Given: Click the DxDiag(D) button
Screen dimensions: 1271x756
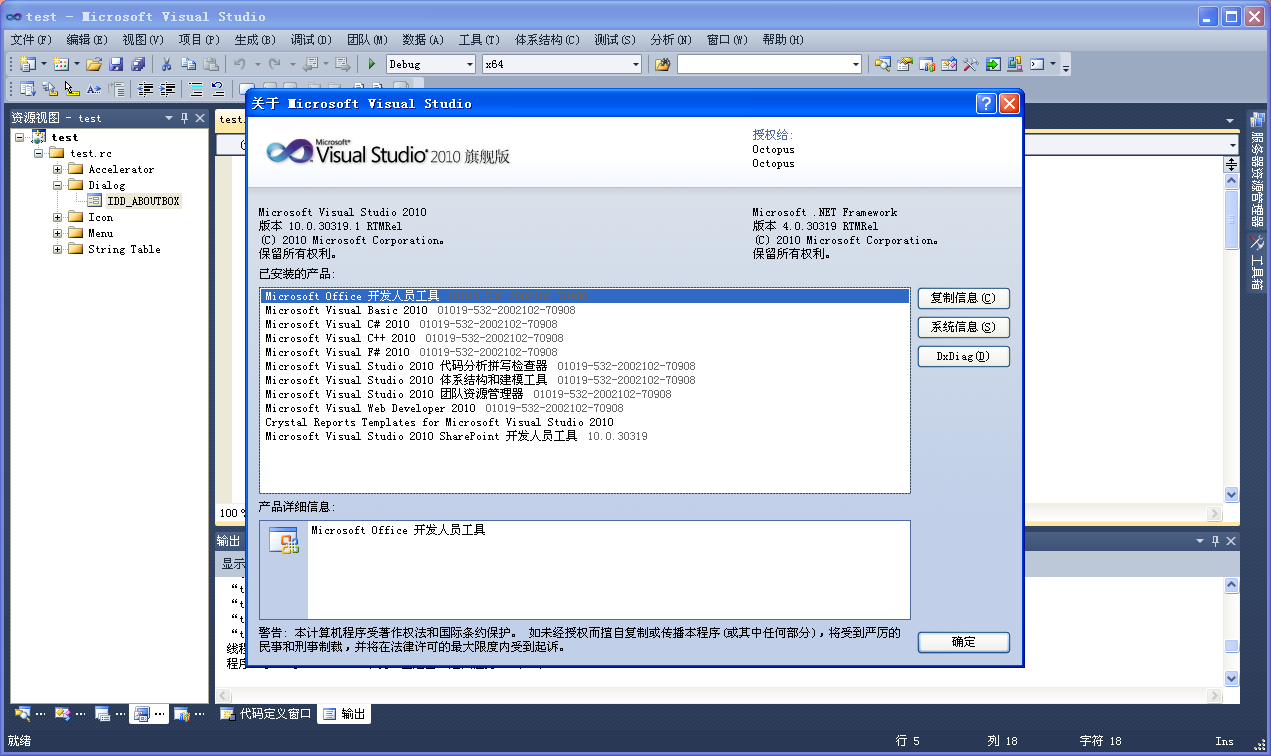Looking at the screenshot, I should tap(963, 356).
